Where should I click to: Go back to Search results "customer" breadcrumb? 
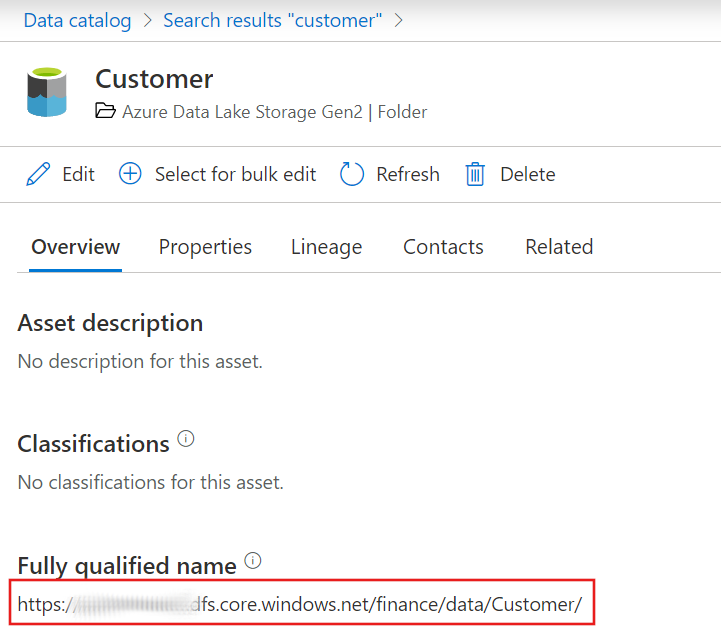[x=272, y=20]
